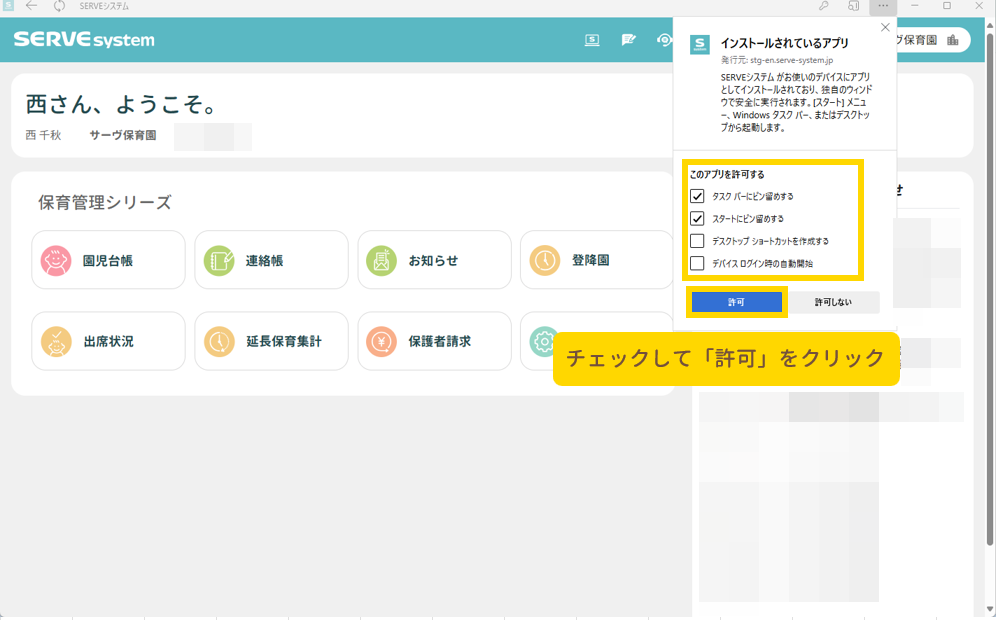This screenshot has width=996, height=620.
Task: Click the blue 許可 button
Action: [x=736, y=302]
